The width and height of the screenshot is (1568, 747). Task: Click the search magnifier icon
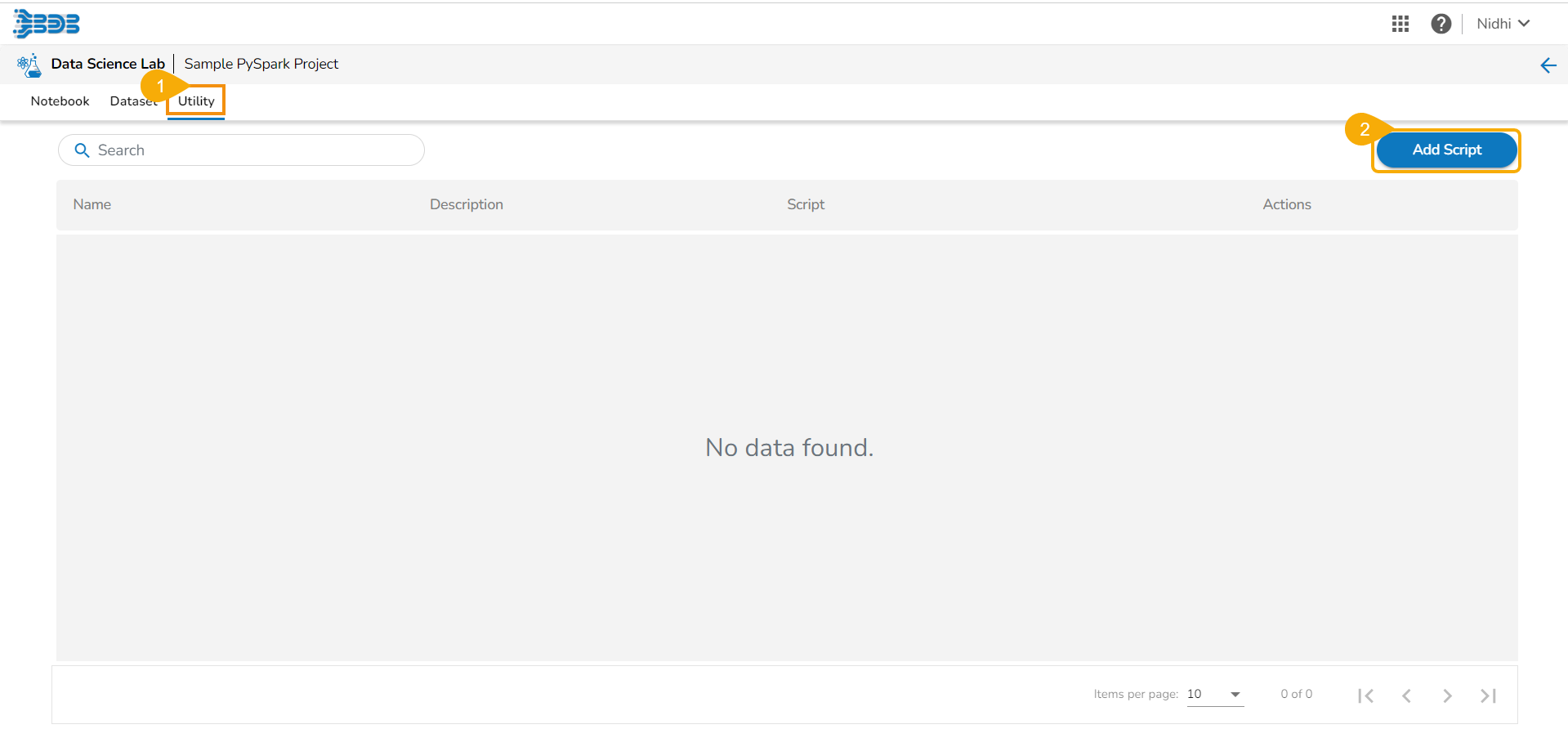pyautogui.click(x=82, y=150)
